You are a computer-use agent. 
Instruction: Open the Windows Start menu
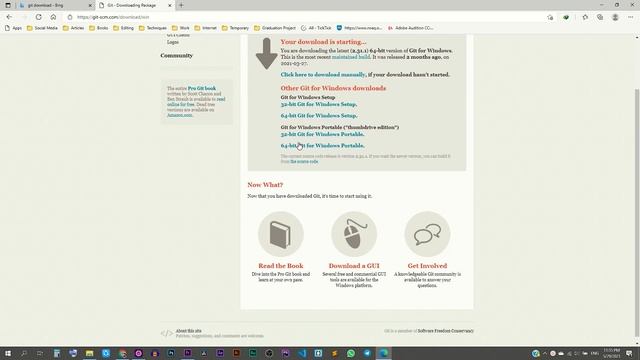point(8,353)
